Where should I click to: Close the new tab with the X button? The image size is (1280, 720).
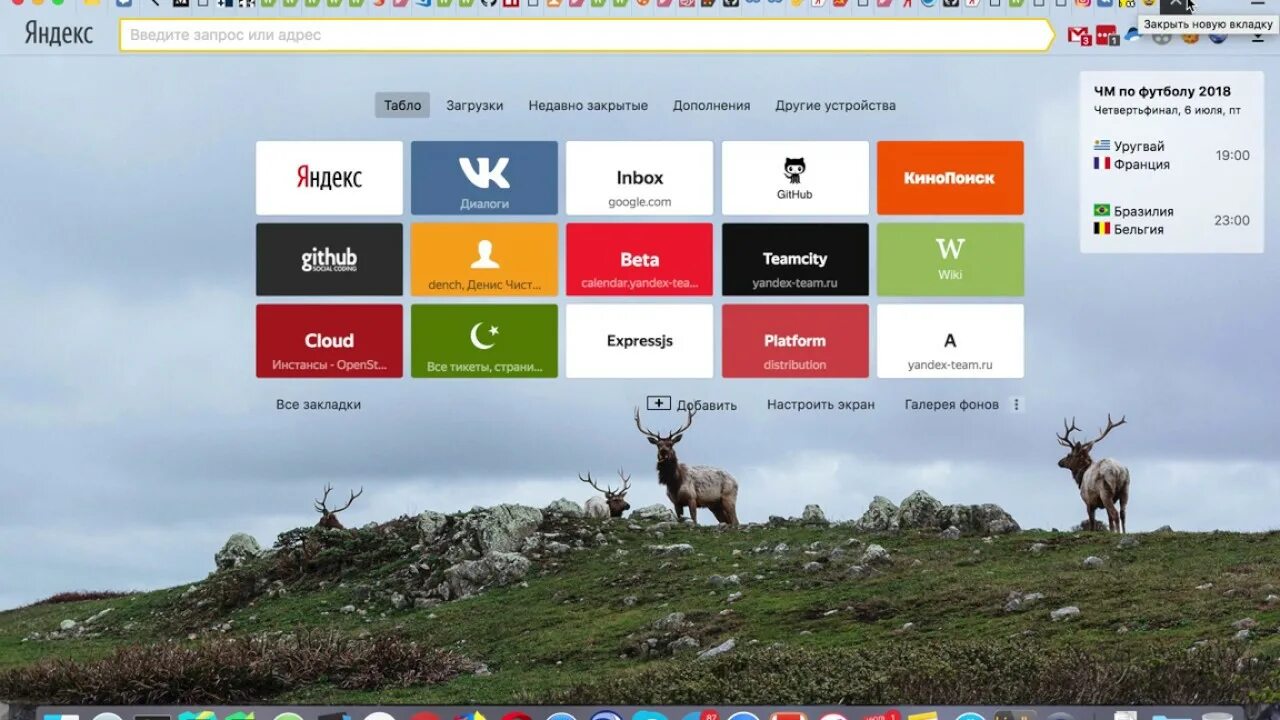1176,4
